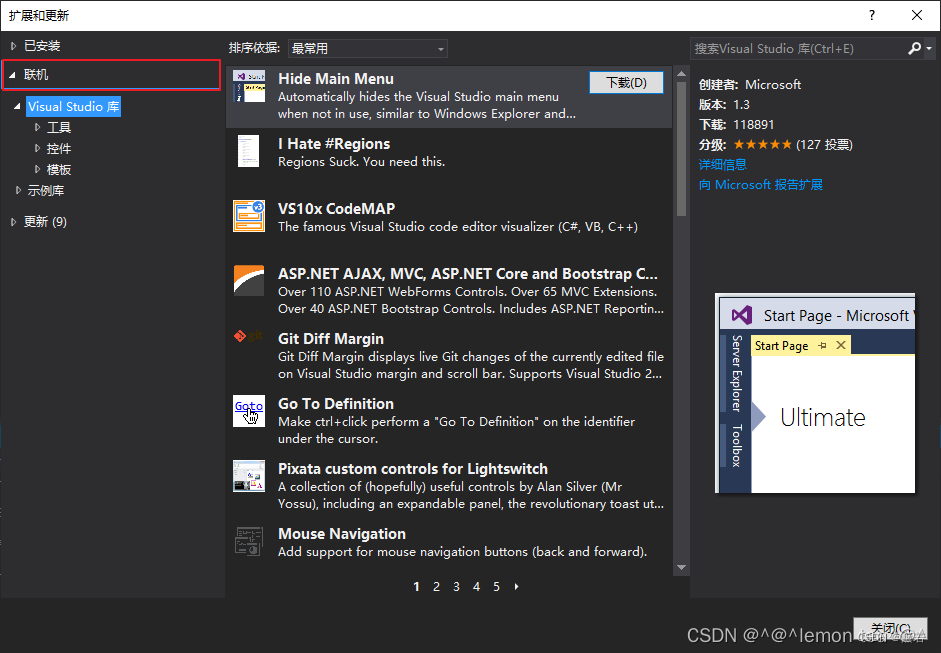Go to page 3 of extensions
The height and width of the screenshot is (653, 941).
click(x=456, y=587)
